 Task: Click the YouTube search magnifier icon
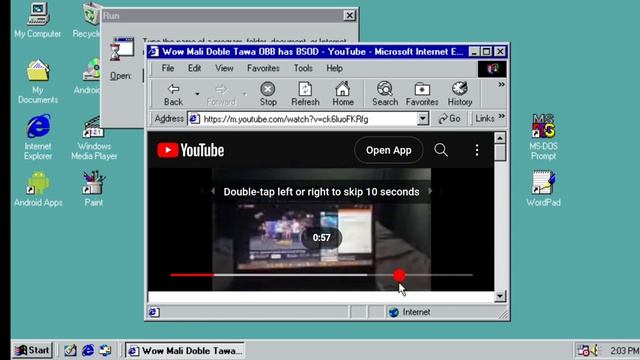point(441,150)
